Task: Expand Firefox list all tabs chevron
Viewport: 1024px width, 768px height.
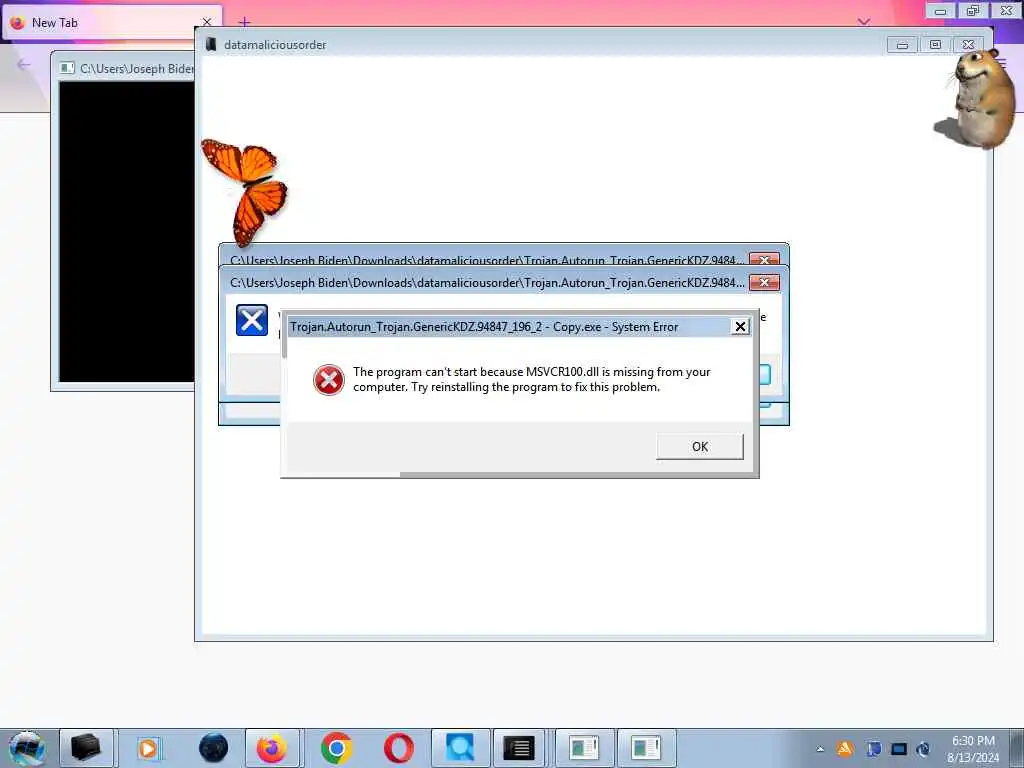Action: [864, 22]
